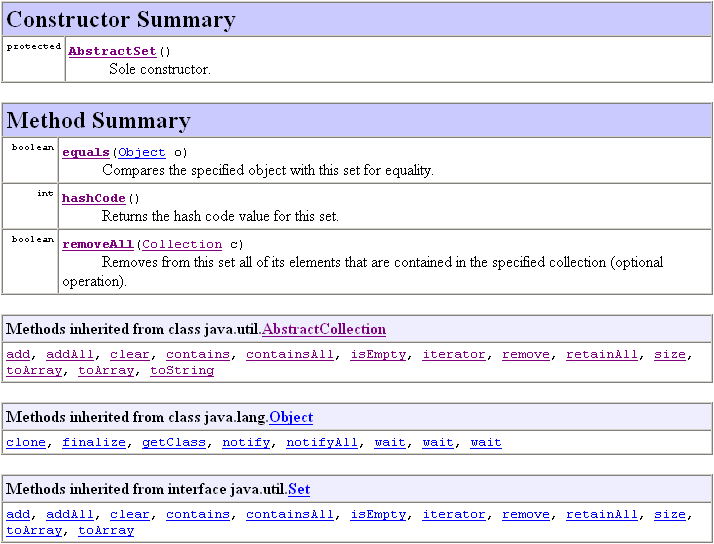
Task: Click size under AbstractCollection inherited methods
Action: tap(669, 354)
